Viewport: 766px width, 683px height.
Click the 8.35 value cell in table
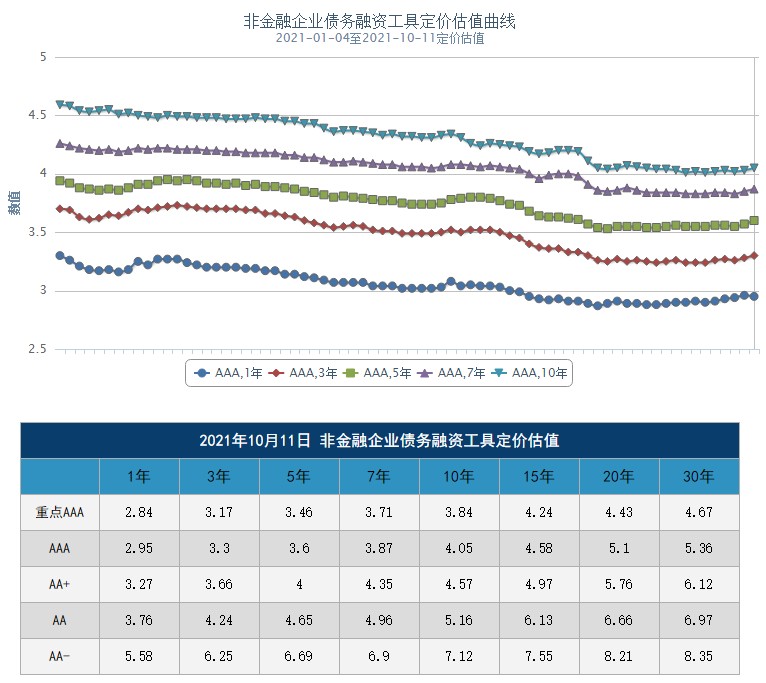[x=698, y=656]
